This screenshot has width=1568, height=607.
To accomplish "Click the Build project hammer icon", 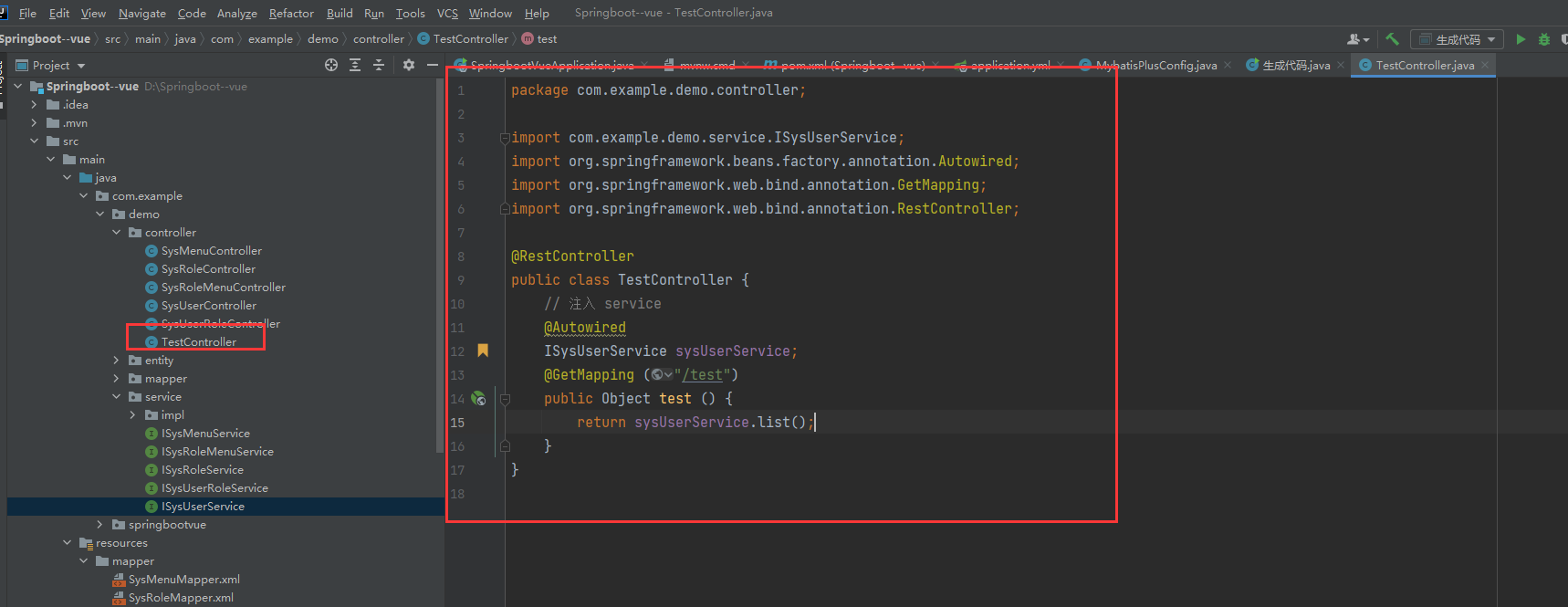I will pos(1392,39).
